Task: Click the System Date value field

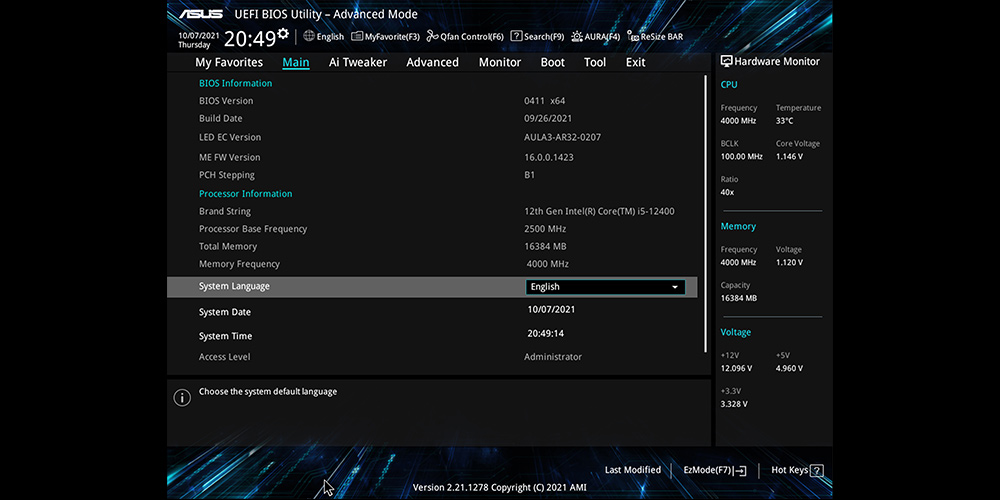Action: pos(551,310)
